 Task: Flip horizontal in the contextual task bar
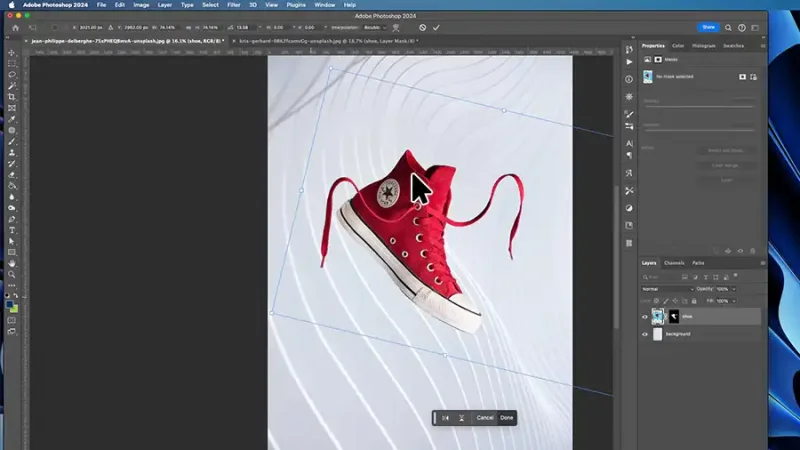point(445,418)
